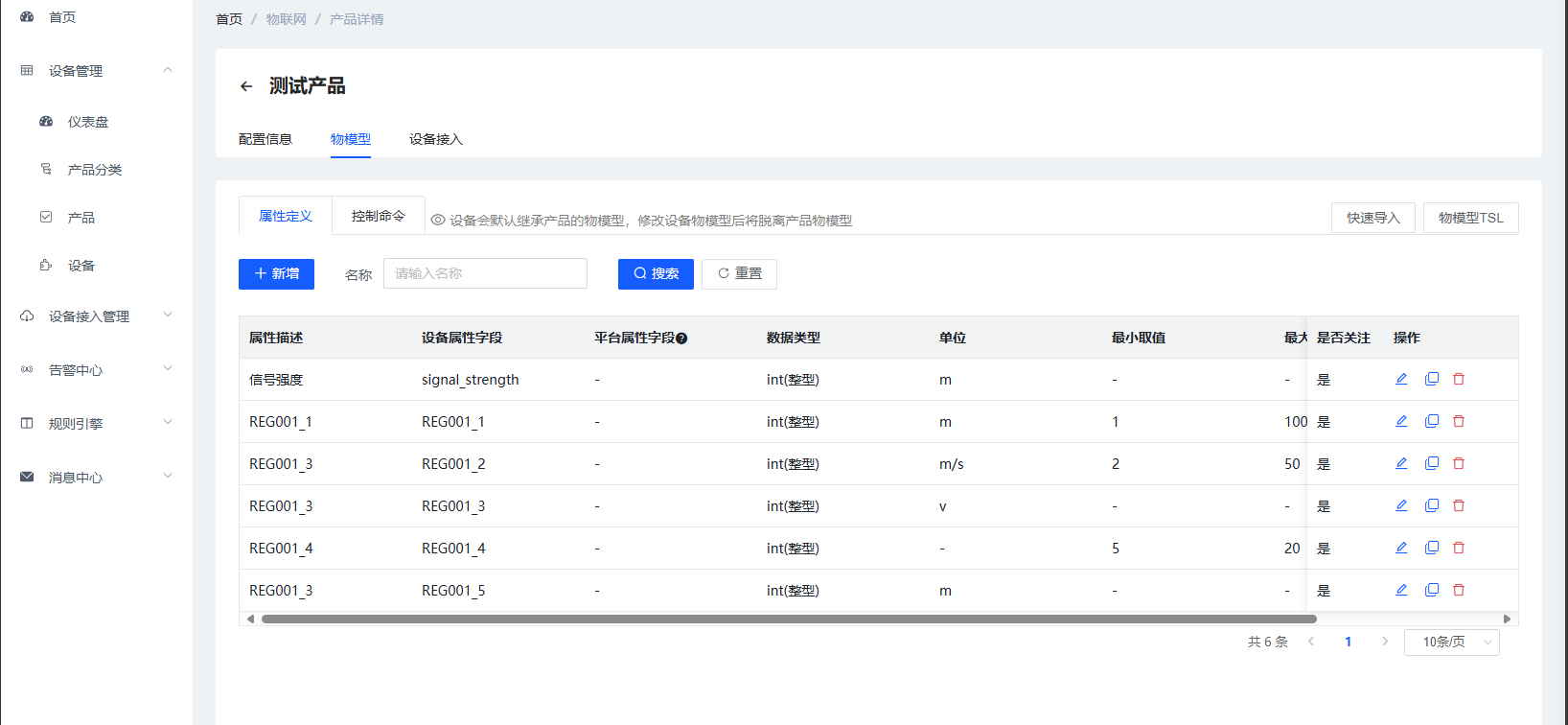Click the help icon beside 平台属性字段
The height and width of the screenshot is (725, 1568).
click(681, 339)
